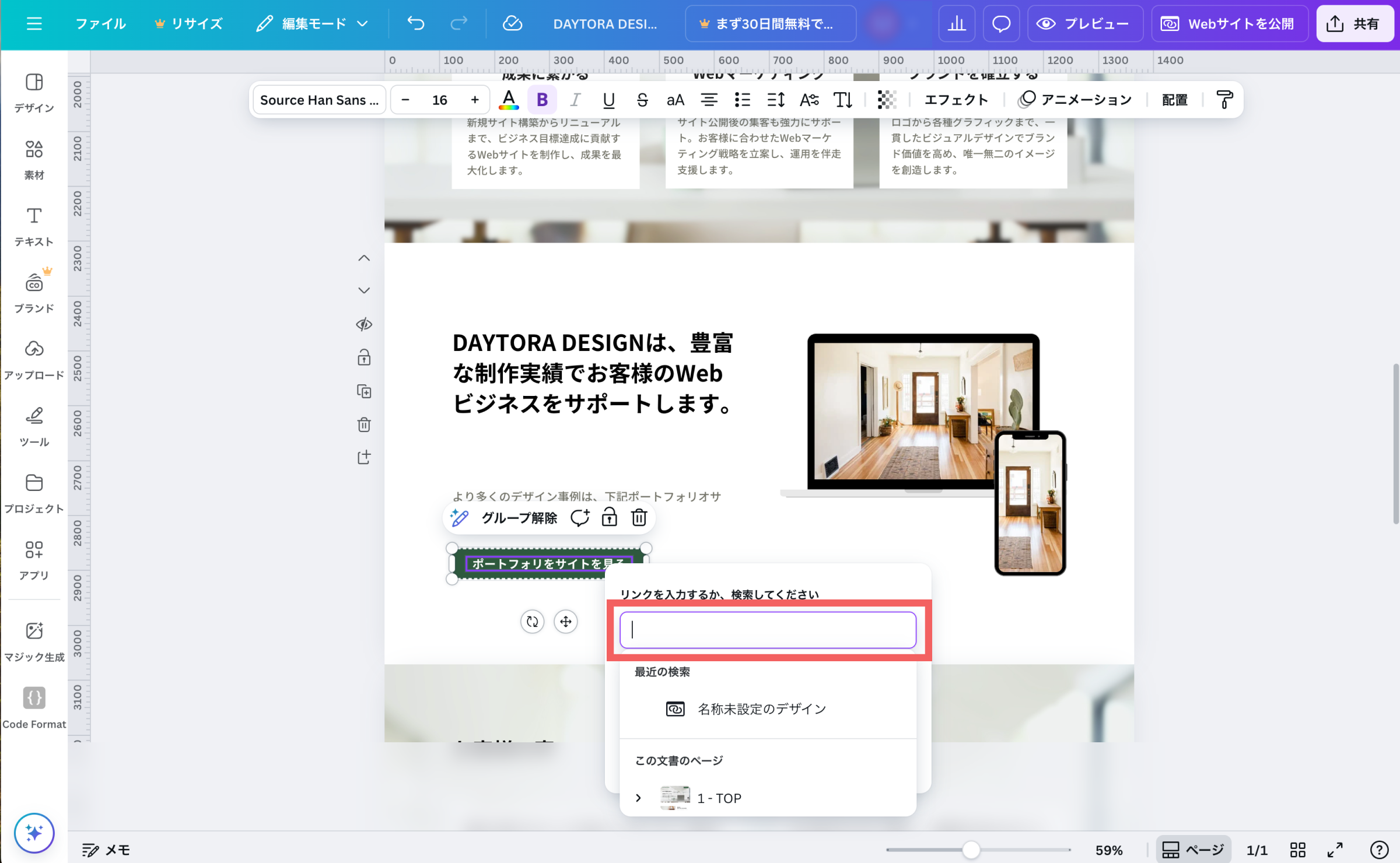This screenshot has height=863, width=1400.
Task: Increase font size with plus button
Action: [475, 100]
